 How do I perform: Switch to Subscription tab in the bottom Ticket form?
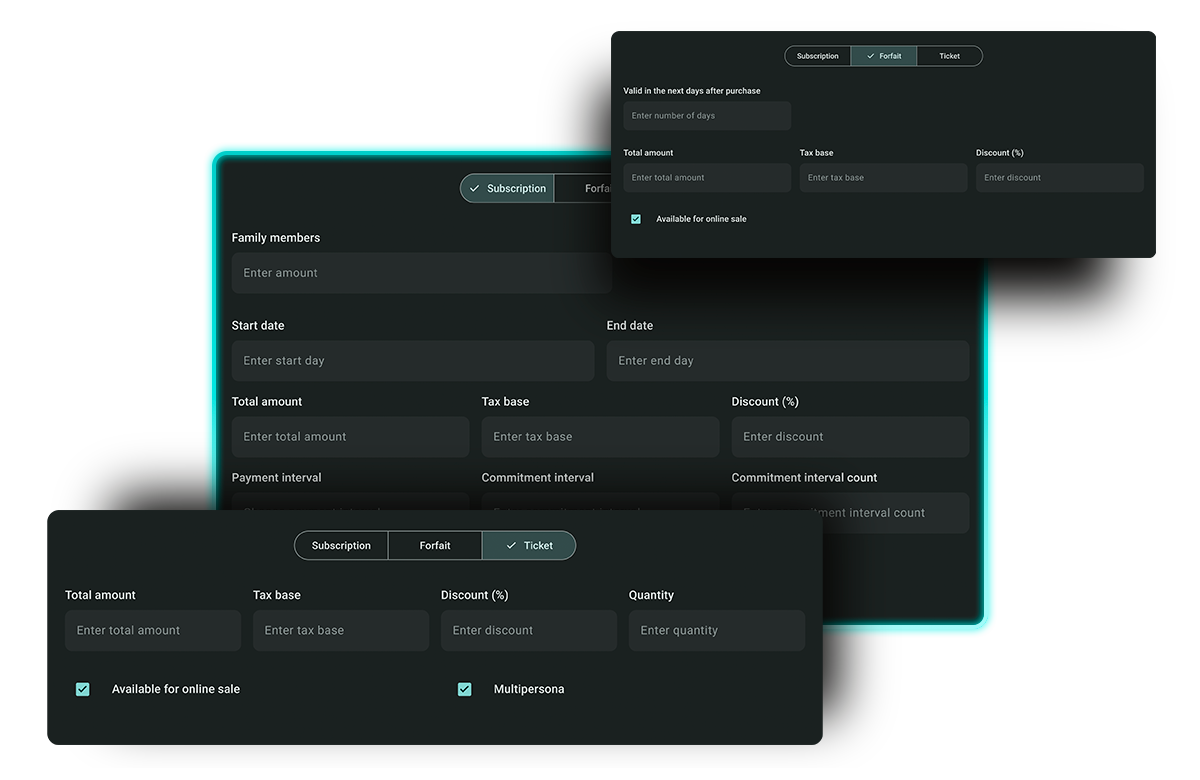tap(341, 546)
